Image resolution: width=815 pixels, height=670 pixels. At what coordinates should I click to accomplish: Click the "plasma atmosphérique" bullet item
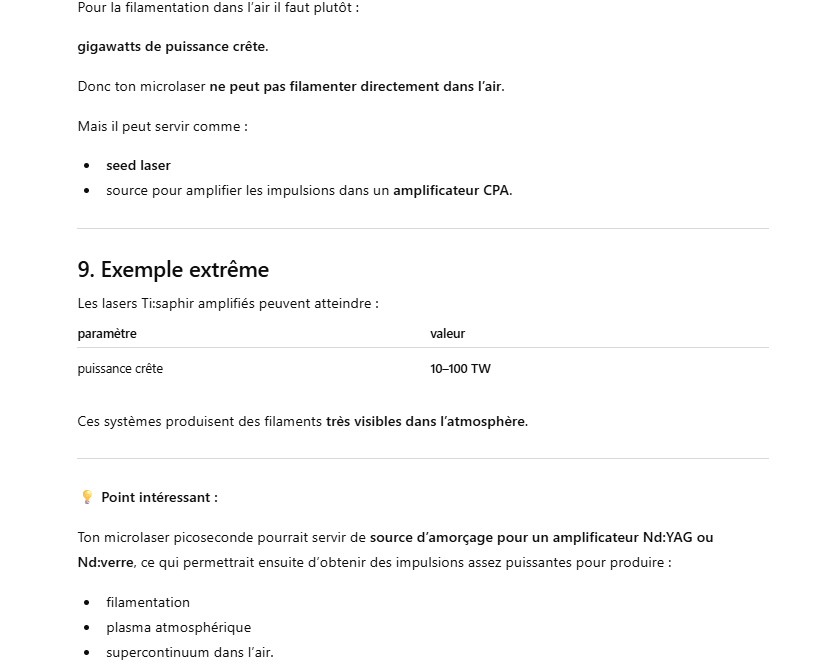tap(178, 627)
